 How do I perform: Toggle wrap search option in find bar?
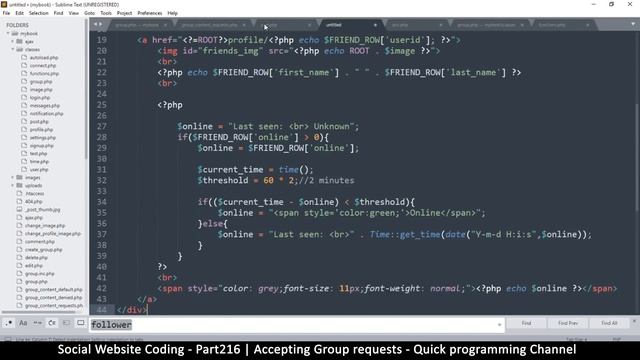pos(52,323)
